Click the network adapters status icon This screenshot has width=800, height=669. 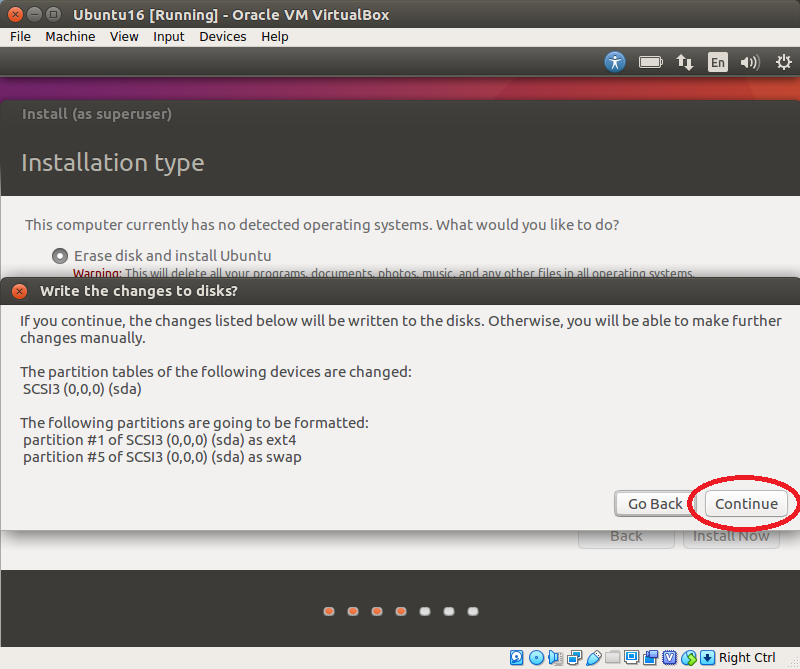click(x=574, y=658)
